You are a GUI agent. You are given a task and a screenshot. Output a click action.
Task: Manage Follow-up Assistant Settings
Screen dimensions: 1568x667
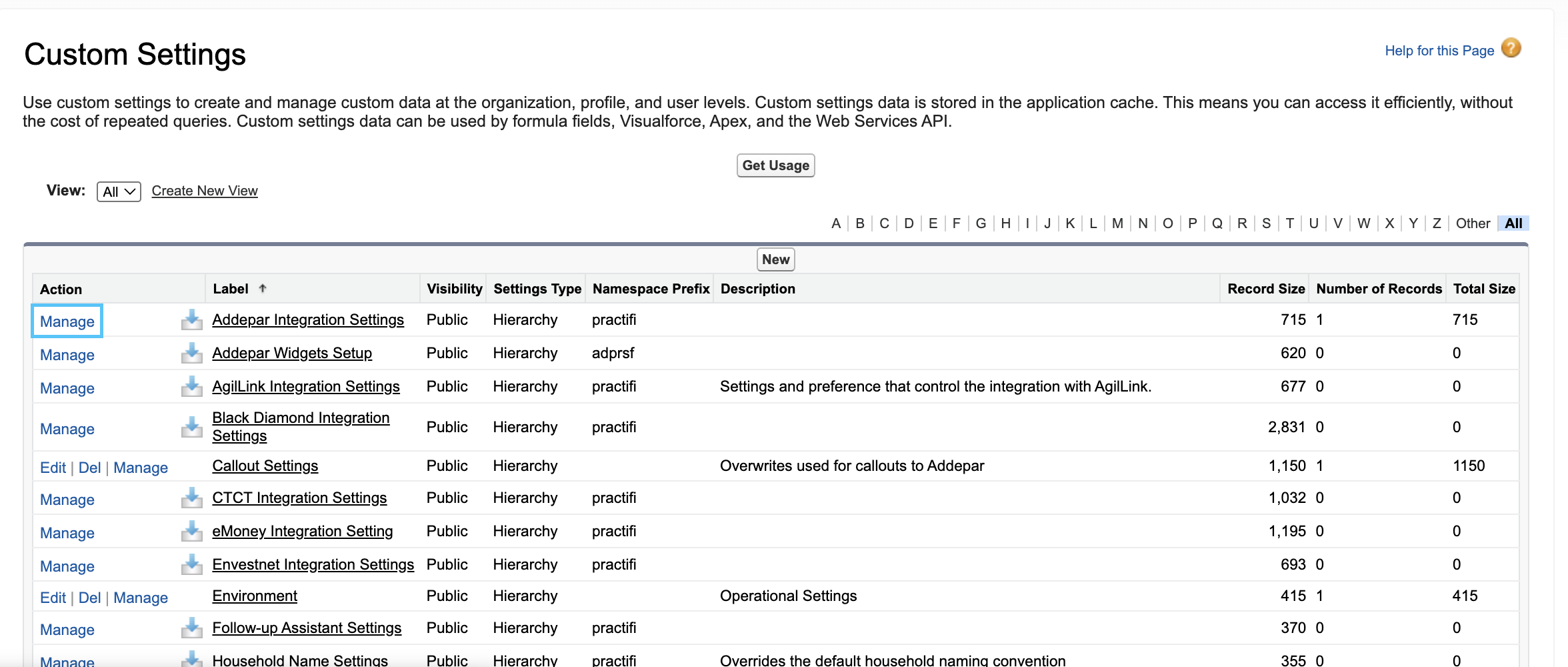[67, 630]
